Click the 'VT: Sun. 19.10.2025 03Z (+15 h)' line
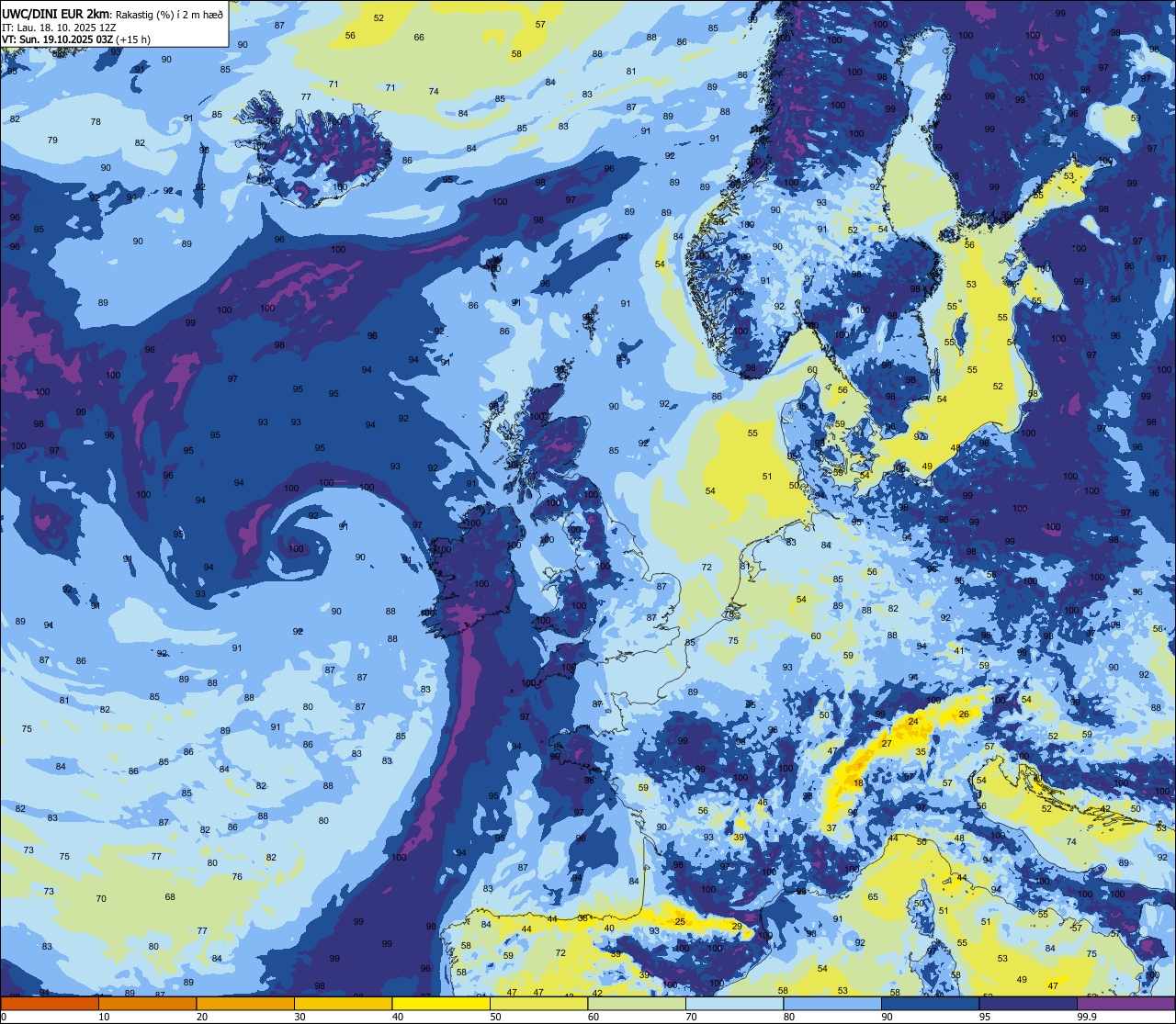This screenshot has width=1176, height=1024. click(x=76, y=39)
